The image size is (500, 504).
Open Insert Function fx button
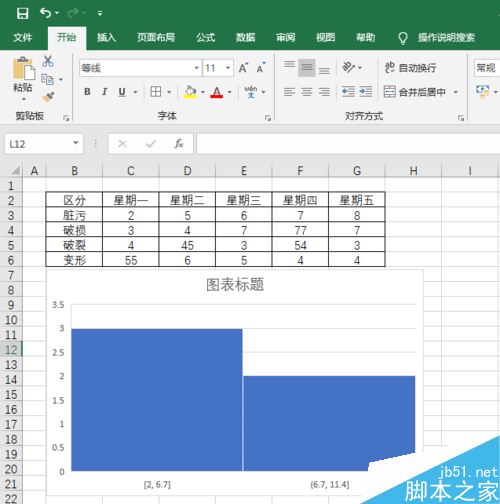pos(179,144)
